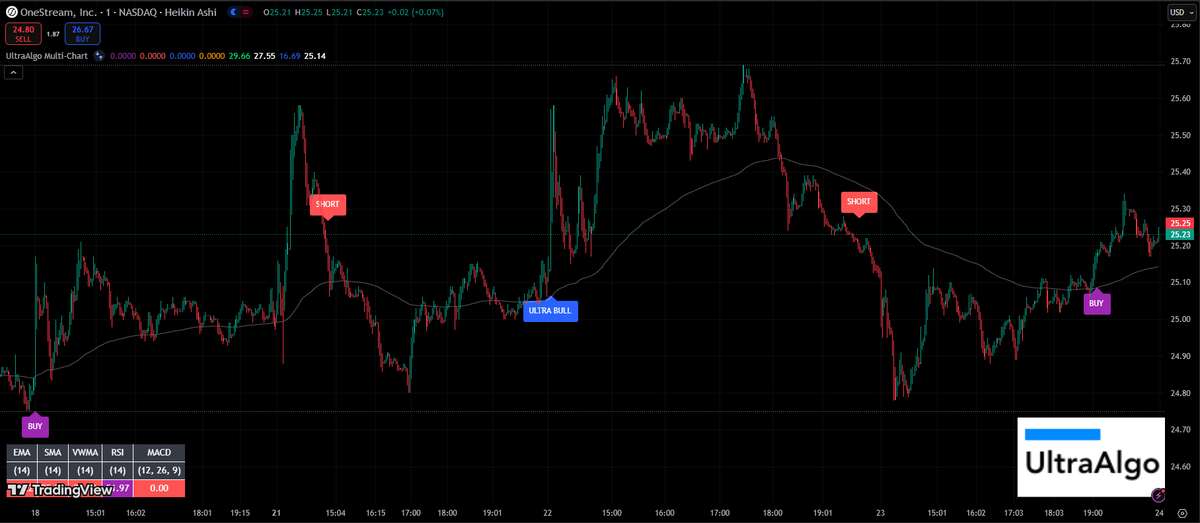Image resolution: width=1200 pixels, height=523 pixels.
Task: Click the lightning icon by UltraAlgo logo
Action: 1158,494
